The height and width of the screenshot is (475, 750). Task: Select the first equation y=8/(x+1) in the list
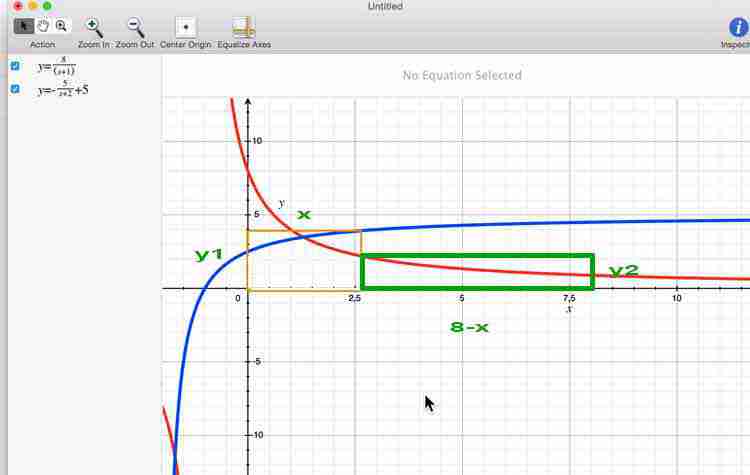[56, 66]
